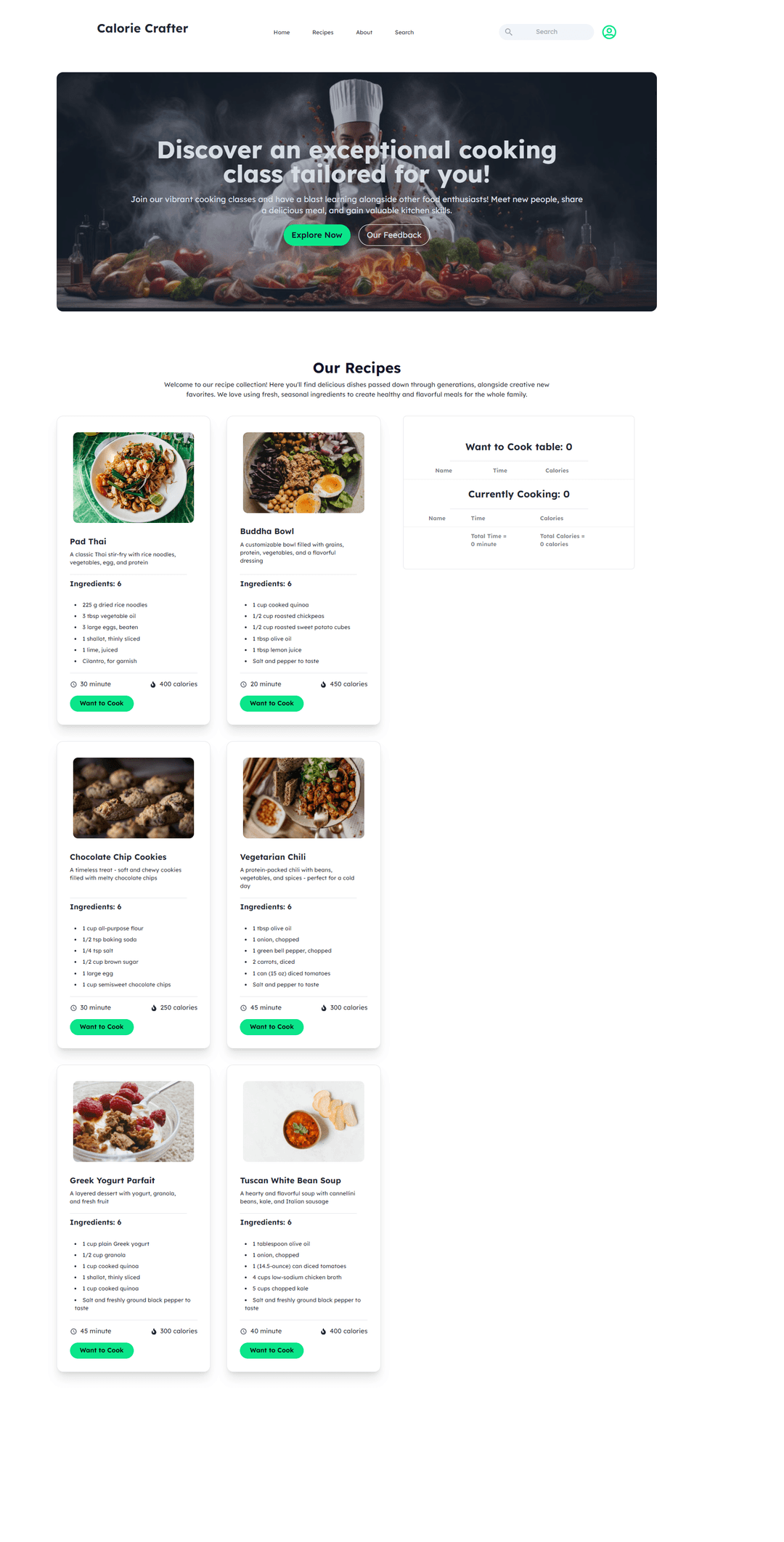Open the About page link
This screenshot has width=784, height=1542.
click(364, 32)
